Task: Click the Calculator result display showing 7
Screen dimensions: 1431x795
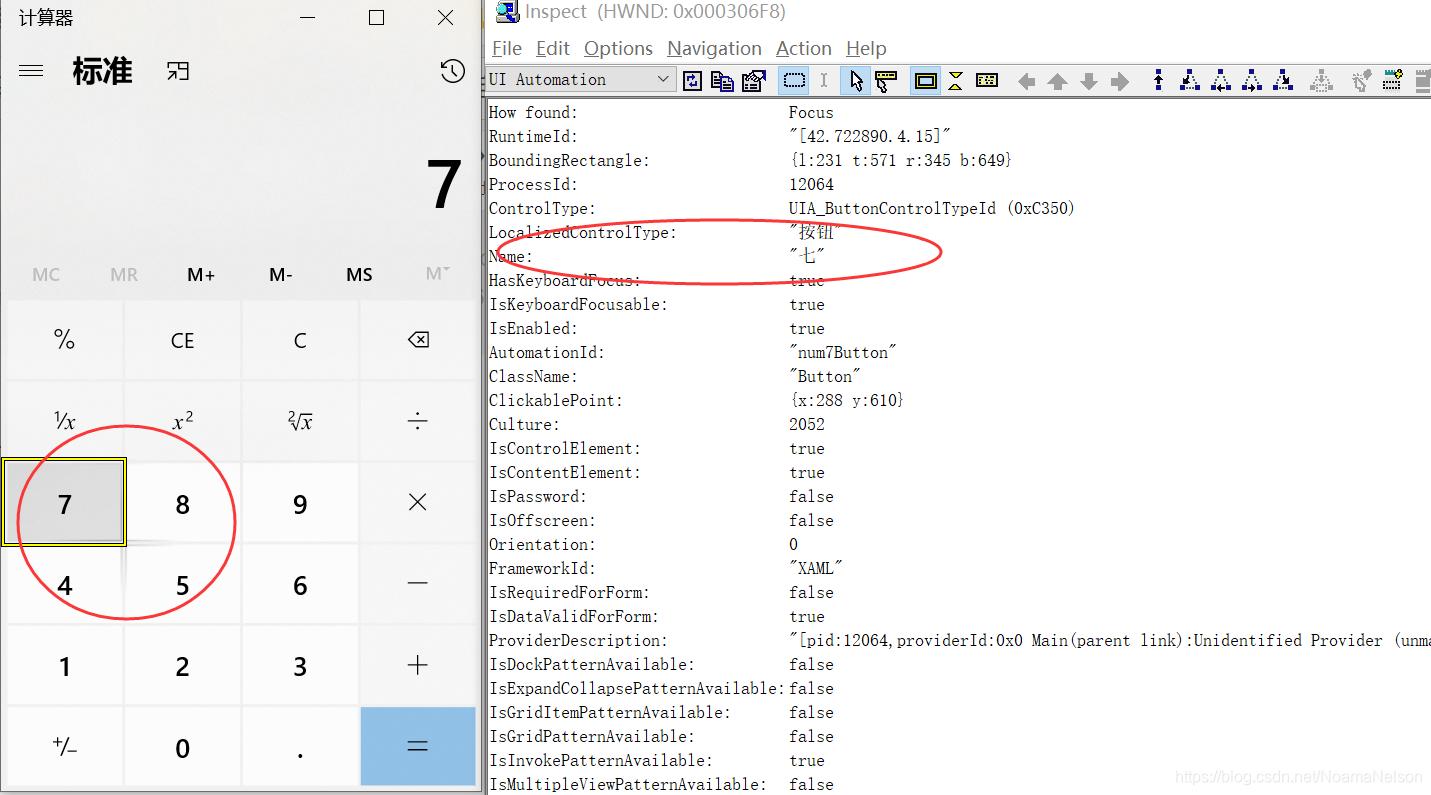Action: tap(444, 184)
